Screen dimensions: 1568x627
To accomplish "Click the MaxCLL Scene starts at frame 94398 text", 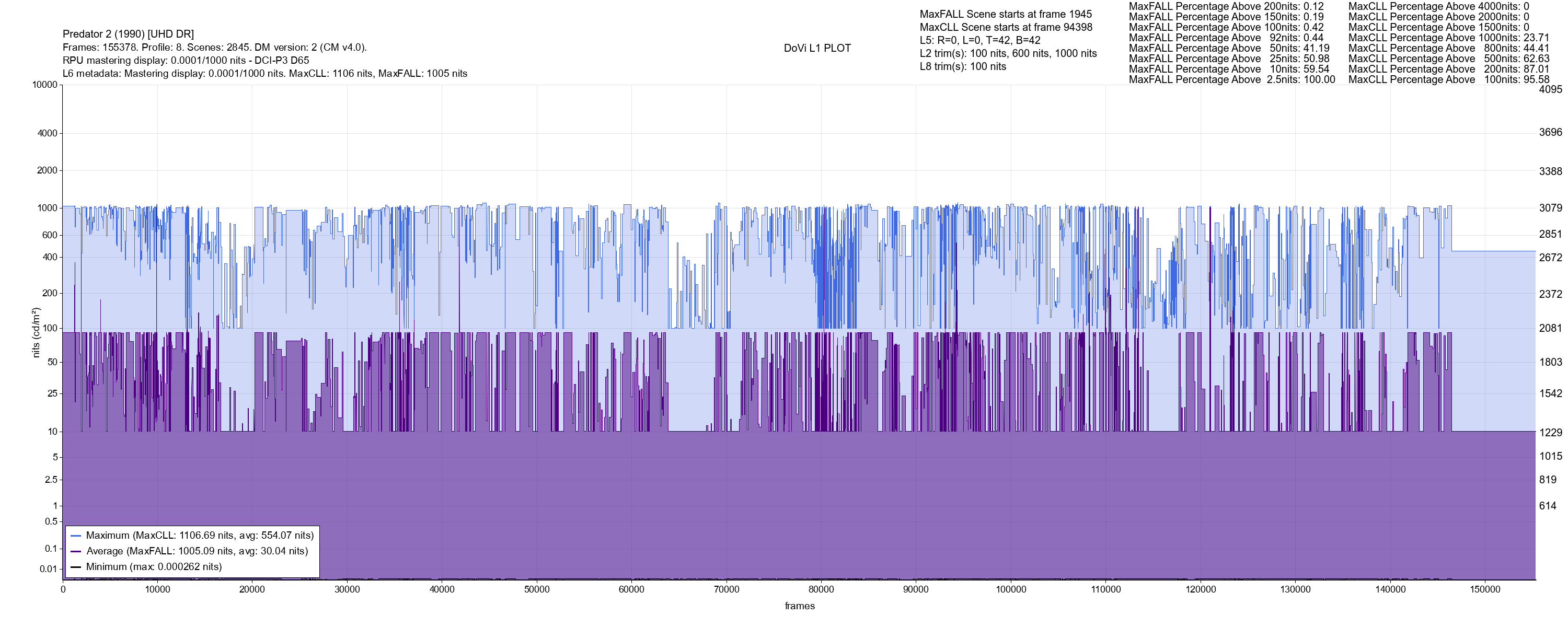I will pos(1006,27).
